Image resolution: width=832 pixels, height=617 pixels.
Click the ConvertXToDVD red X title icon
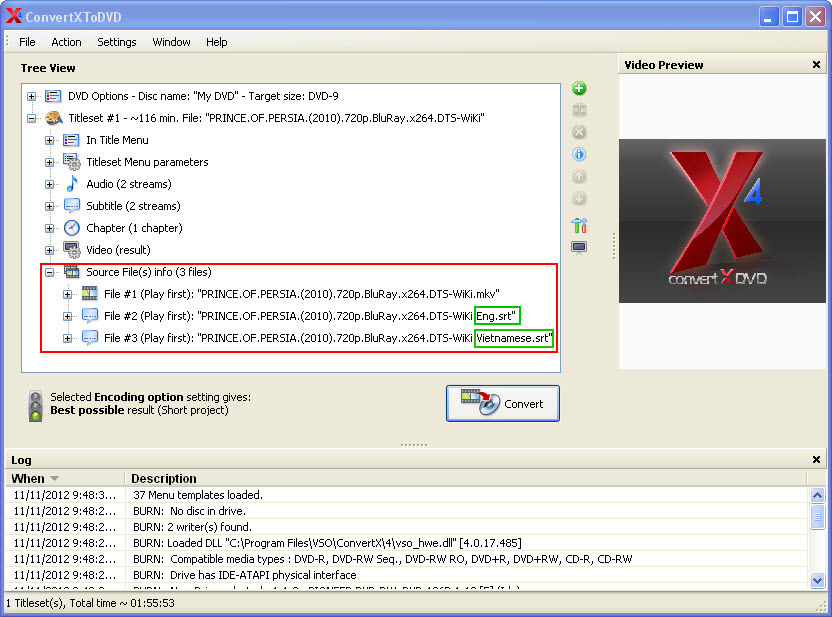coord(14,16)
